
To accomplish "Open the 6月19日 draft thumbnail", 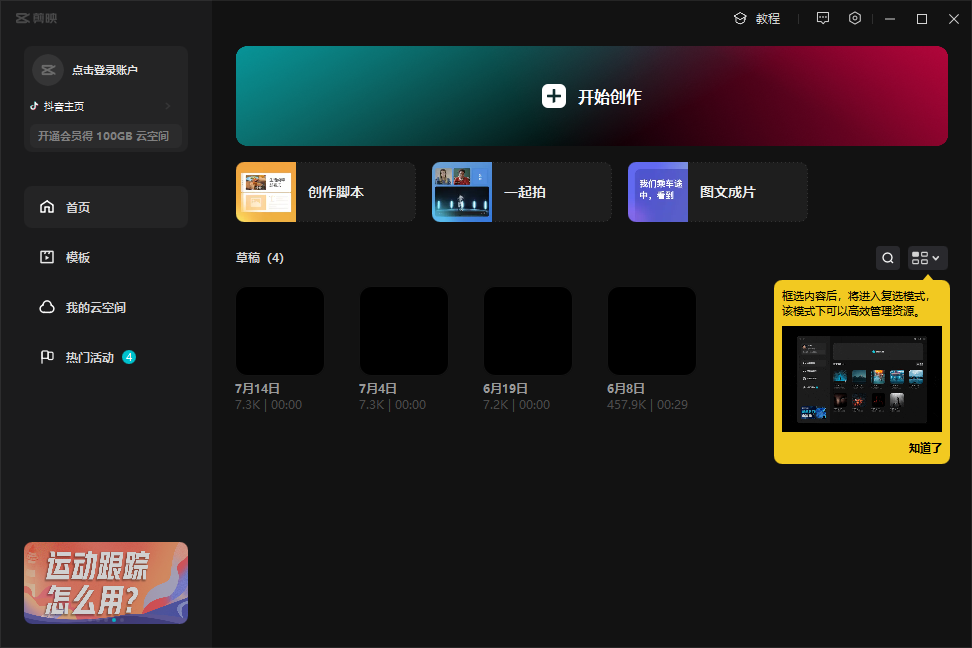I will pos(528,331).
